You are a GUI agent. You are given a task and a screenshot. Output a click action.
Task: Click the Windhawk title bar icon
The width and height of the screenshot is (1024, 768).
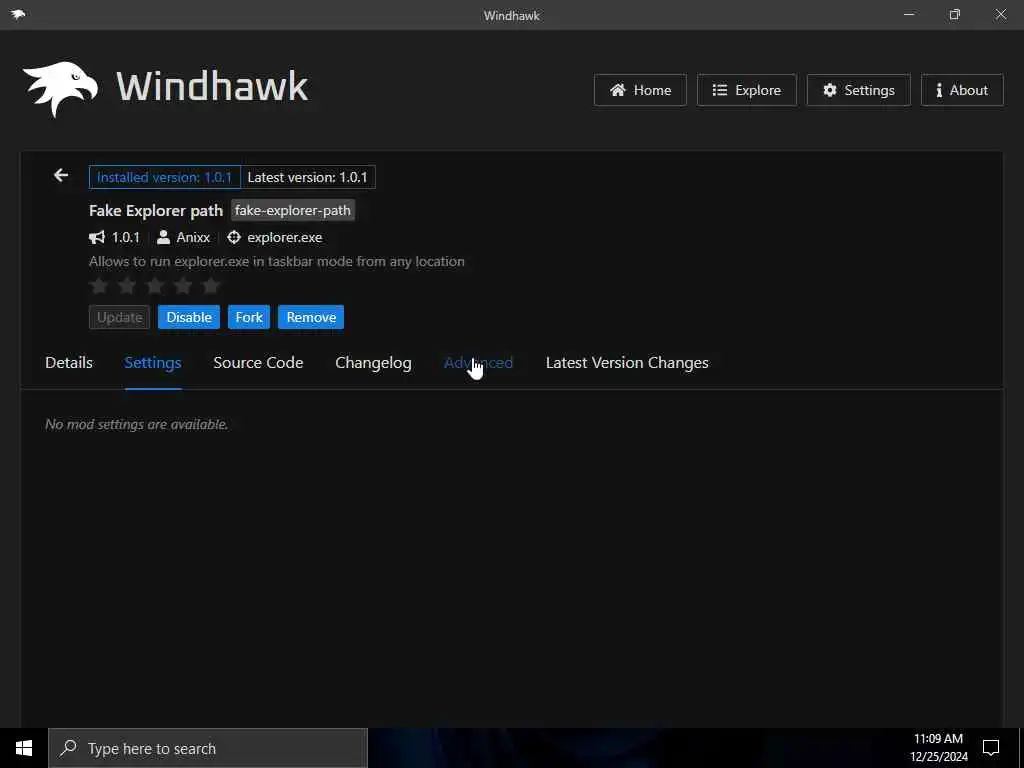tap(18, 14)
